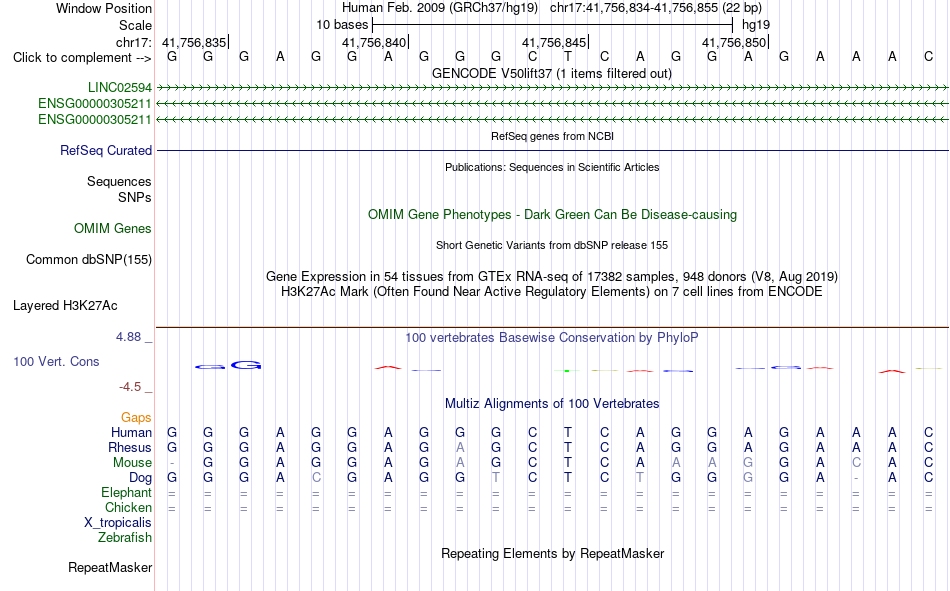Click the Layered H3K27Ac track label
This screenshot has height=591, width=950.
click(65, 306)
